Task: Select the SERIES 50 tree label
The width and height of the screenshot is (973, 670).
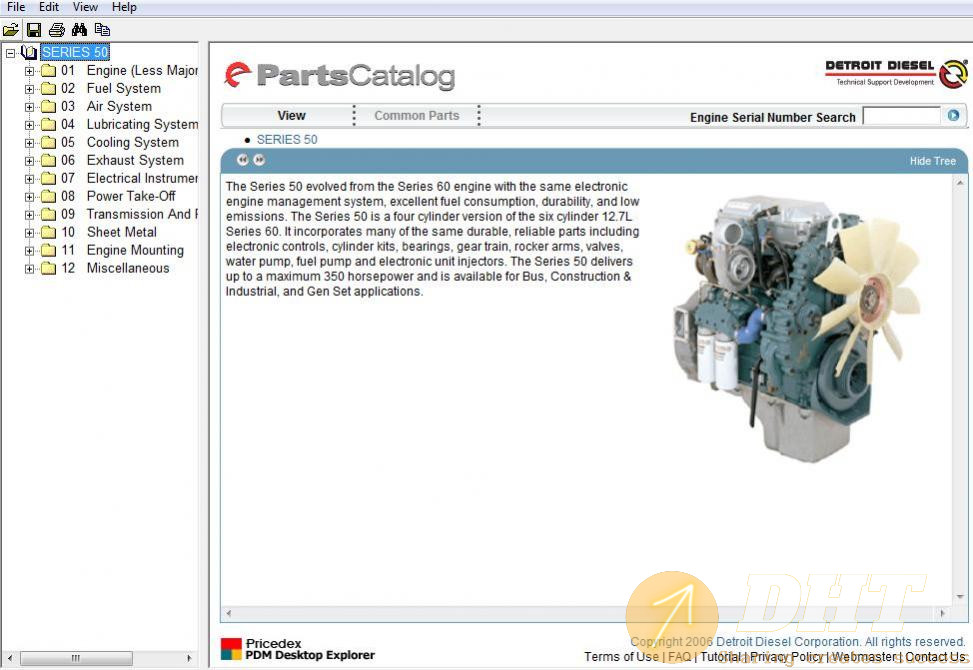Action: (75, 52)
